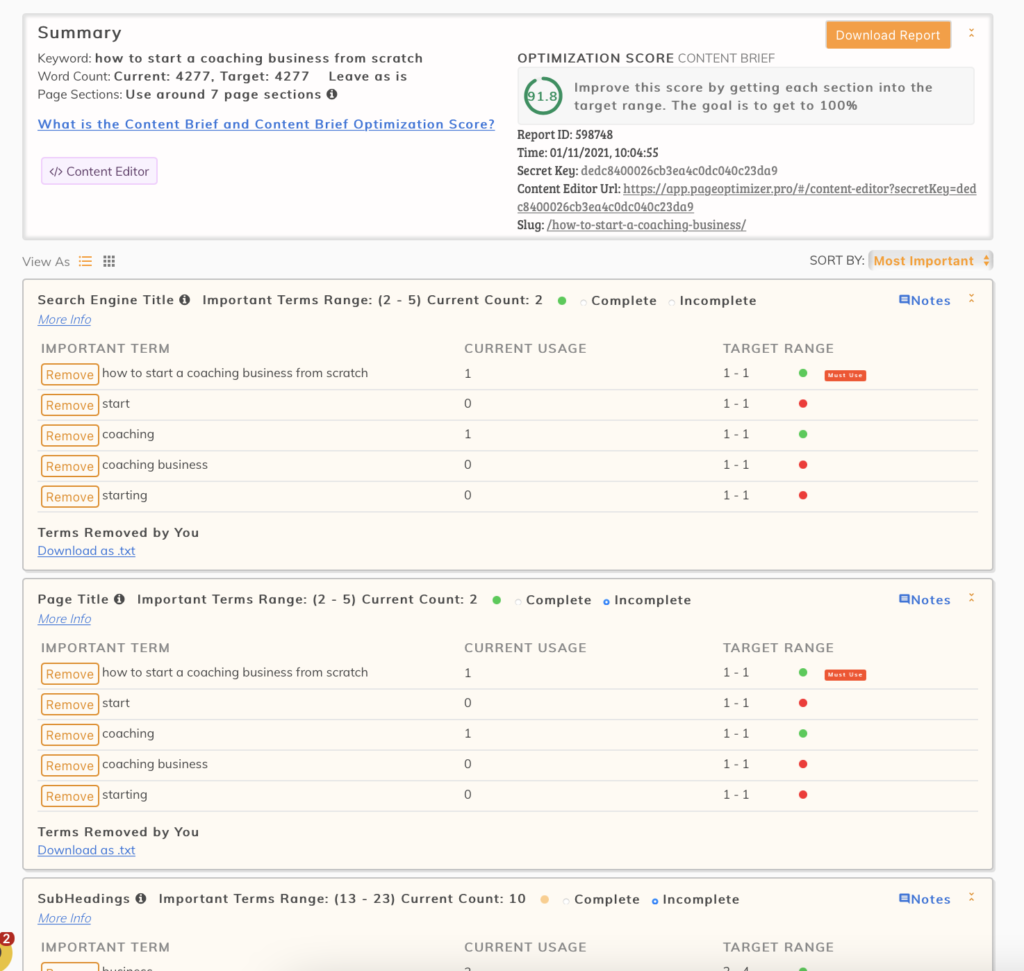The width and height of the screenshot is (1024, 971).
Task: Open Notes for Search Engine Title section
Action: (924, 300)
